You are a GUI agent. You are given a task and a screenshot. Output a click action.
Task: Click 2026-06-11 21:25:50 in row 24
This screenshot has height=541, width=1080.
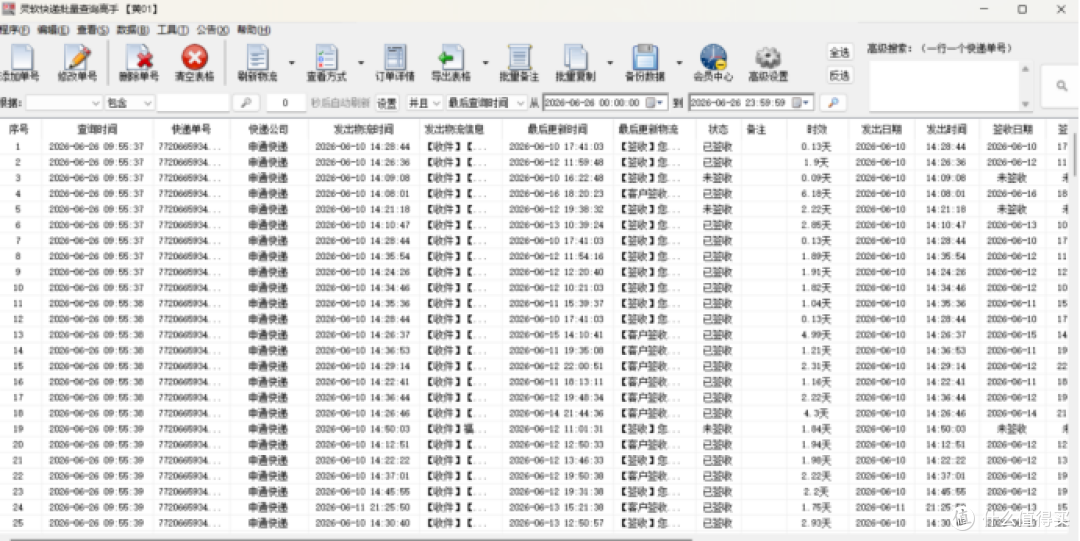(x=362, y=507)
